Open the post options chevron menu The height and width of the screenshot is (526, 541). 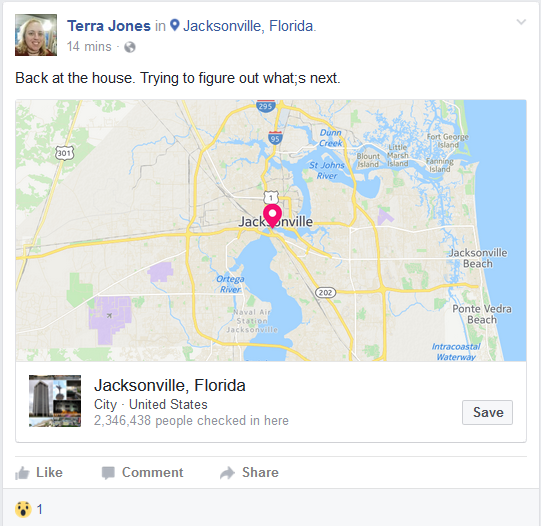(x=521, y=22)
